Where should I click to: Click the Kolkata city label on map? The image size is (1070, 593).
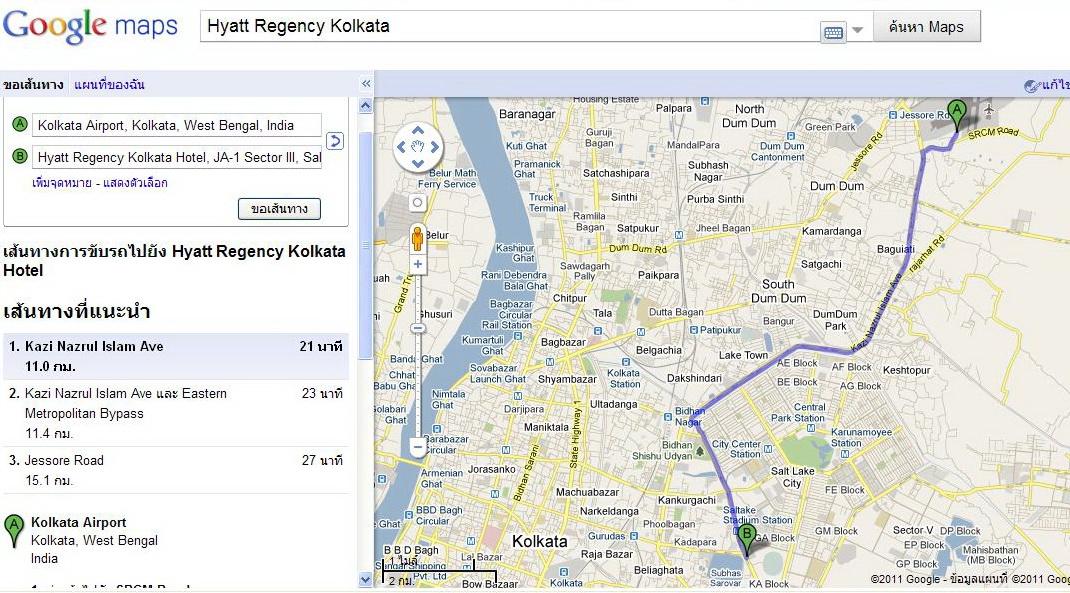540,541
